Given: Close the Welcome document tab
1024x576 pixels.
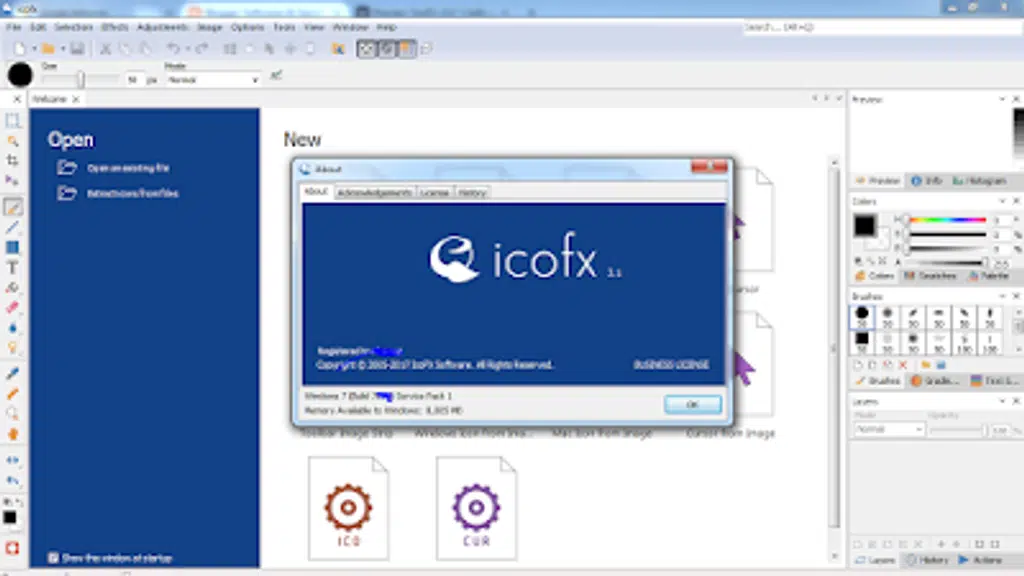Looking at the screenshot, I should tap(76, 99).
